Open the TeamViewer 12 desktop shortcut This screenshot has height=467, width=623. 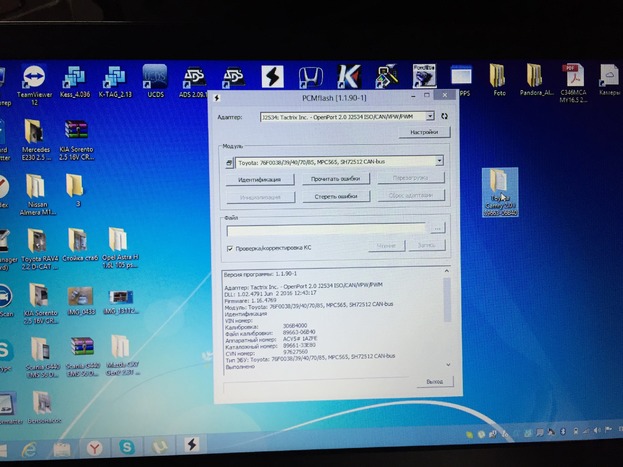[33, 80]
